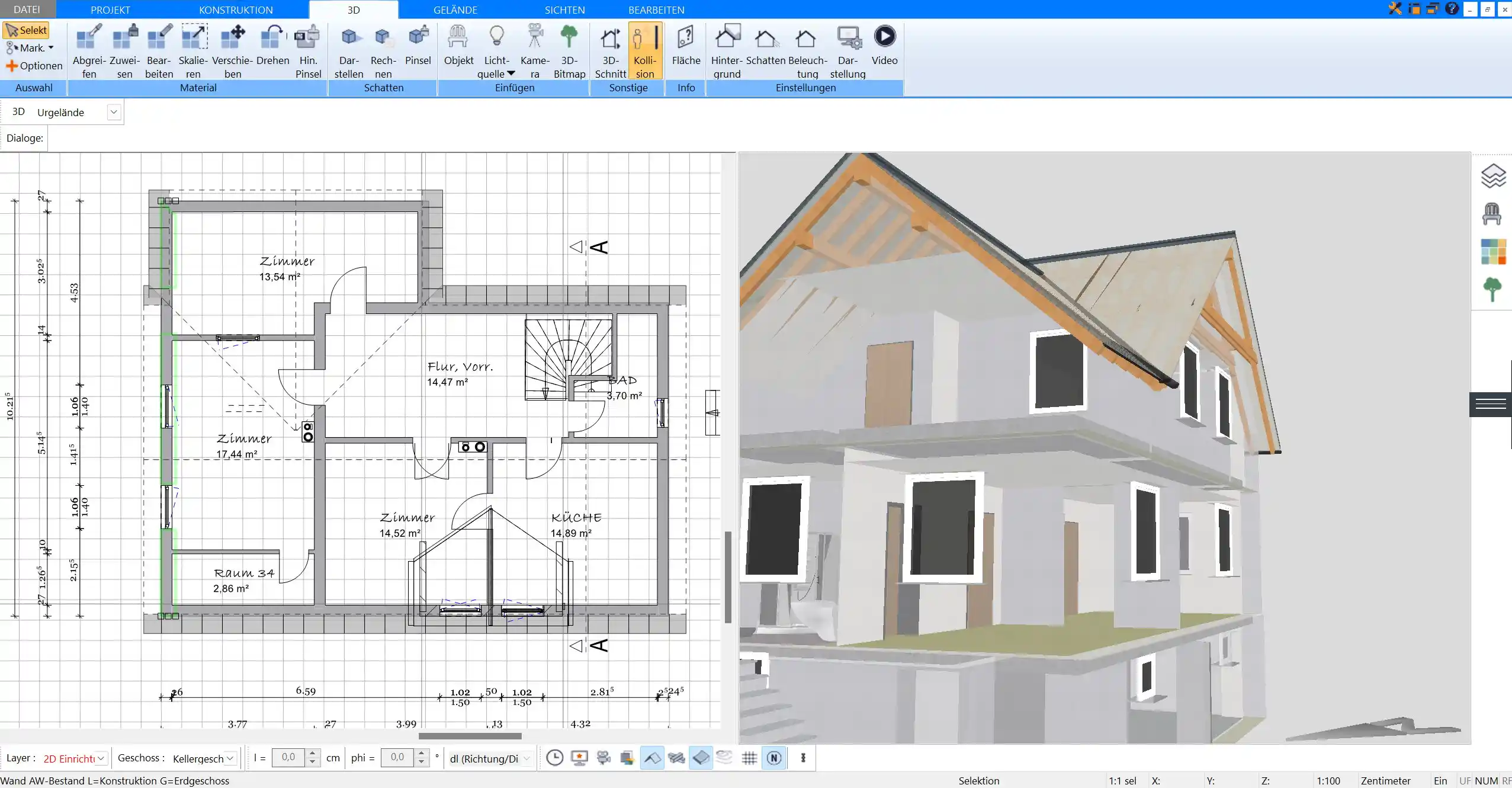
Task: Place a Kamera in the scene
Action: point(535,51)
